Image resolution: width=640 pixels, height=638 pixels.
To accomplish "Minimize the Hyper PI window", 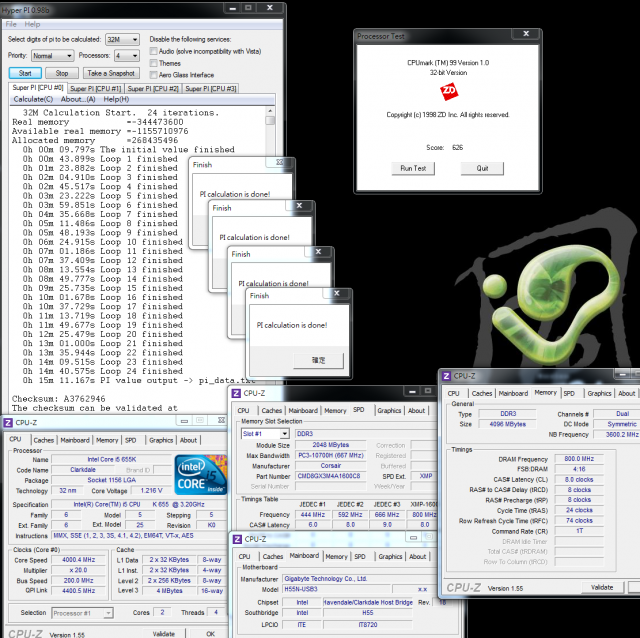I will click(232, 7).
